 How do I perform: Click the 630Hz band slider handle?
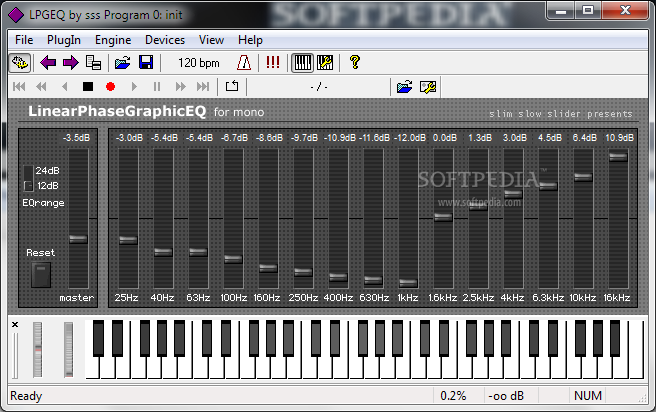(373, 280)
